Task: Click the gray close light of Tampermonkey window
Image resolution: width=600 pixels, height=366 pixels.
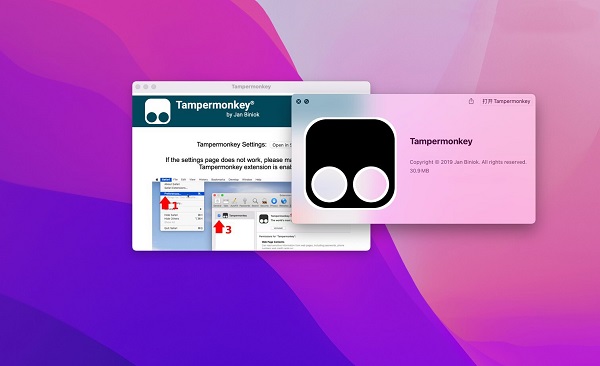Action: (x=138, y=87)
